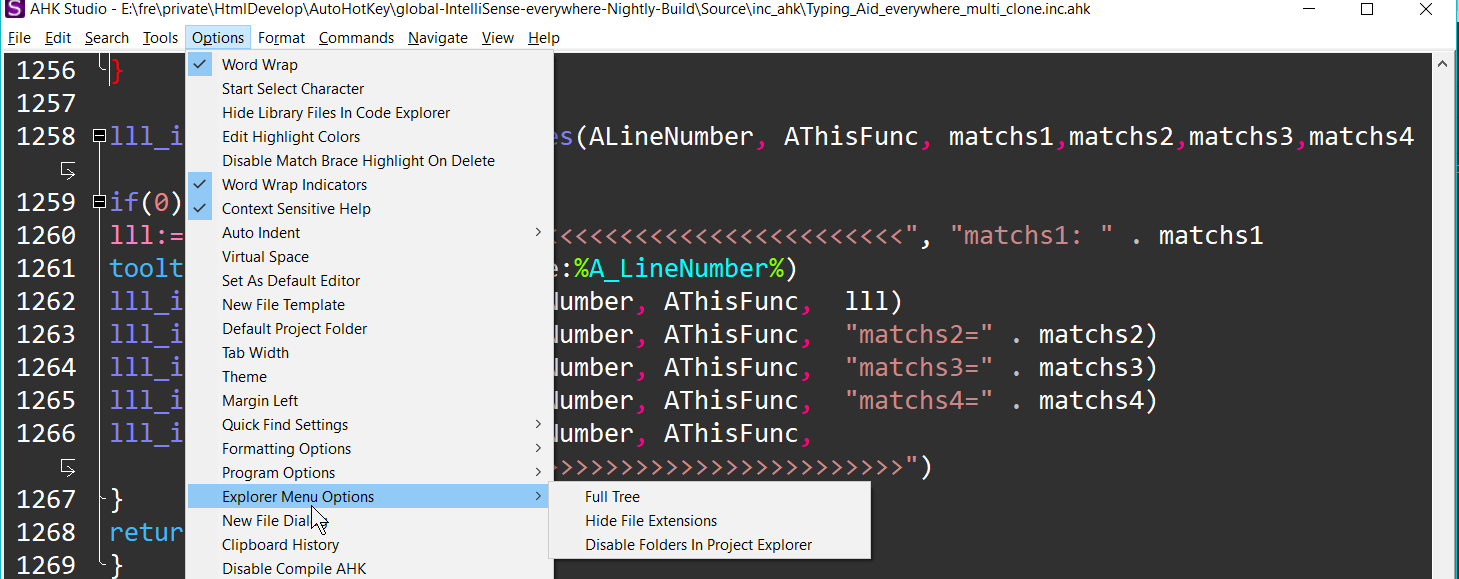1459x579 pixels.
Task: Click the %A_LineNumber% variable text
Action: [678, 268]
